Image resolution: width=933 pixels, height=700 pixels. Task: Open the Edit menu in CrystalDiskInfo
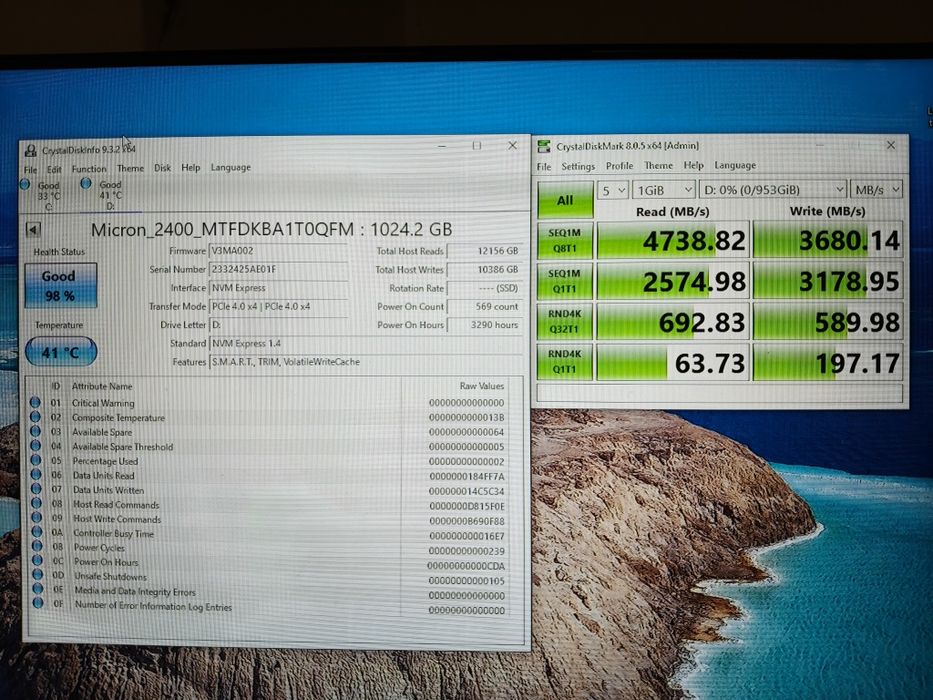click(x=54, y=169)
